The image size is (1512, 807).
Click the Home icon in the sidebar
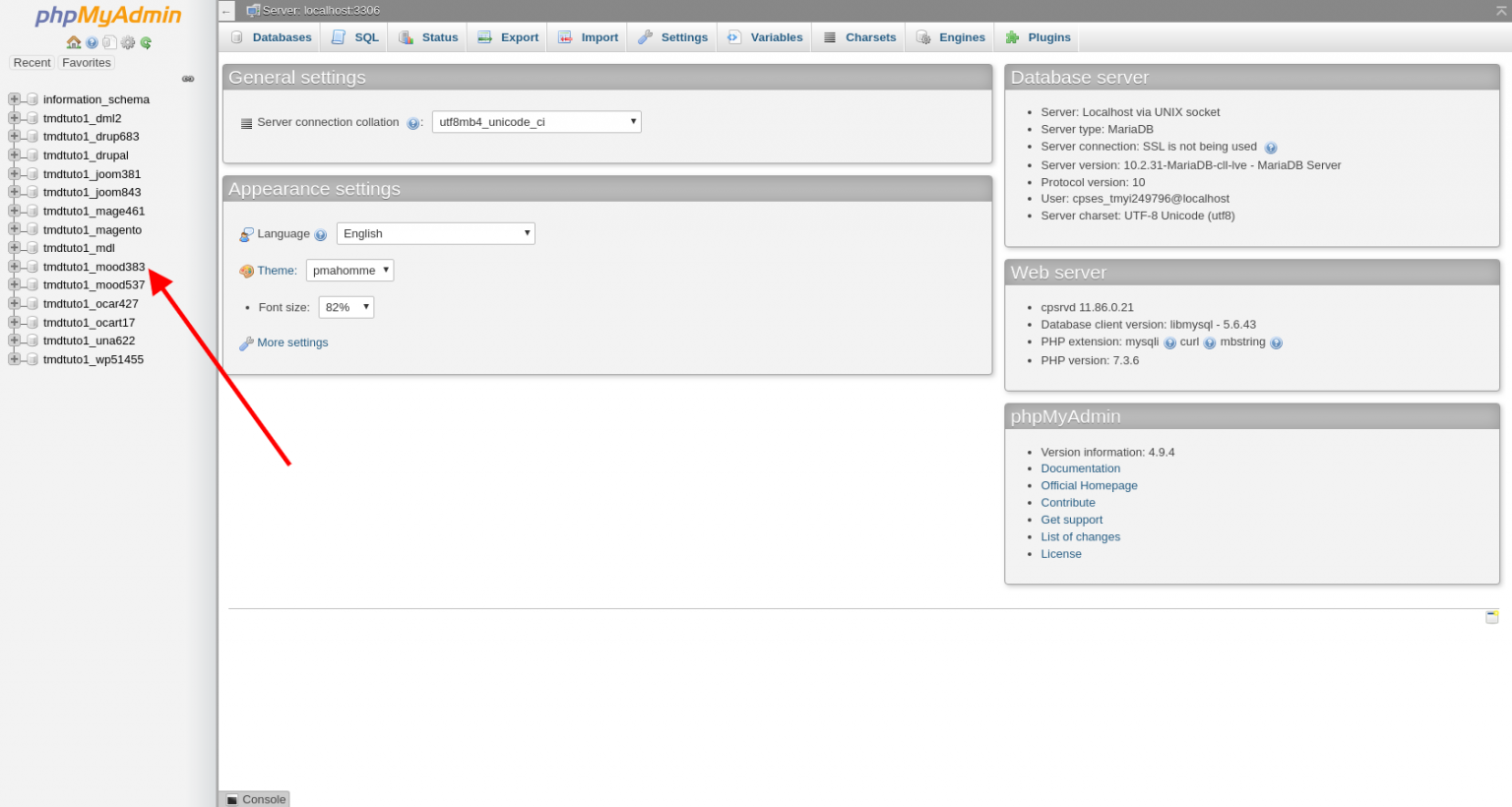(74, 42)
